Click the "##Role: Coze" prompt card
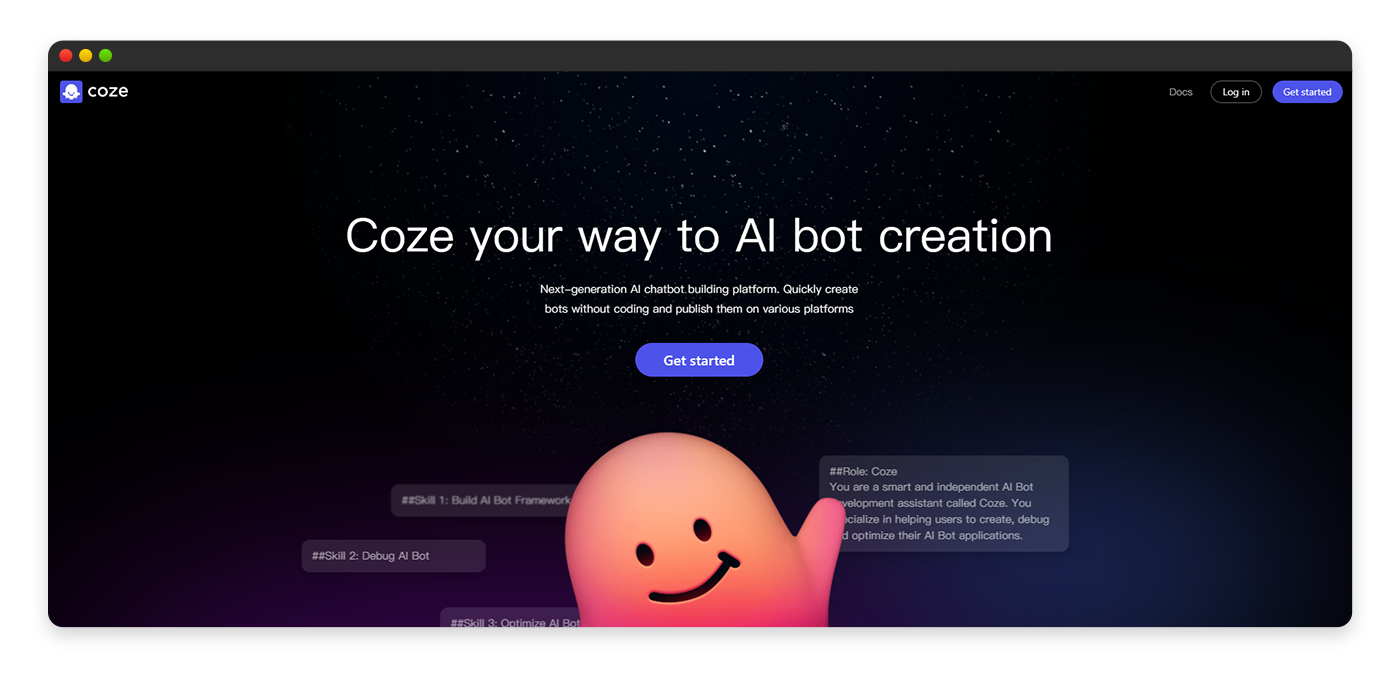 tap(944, 503)
